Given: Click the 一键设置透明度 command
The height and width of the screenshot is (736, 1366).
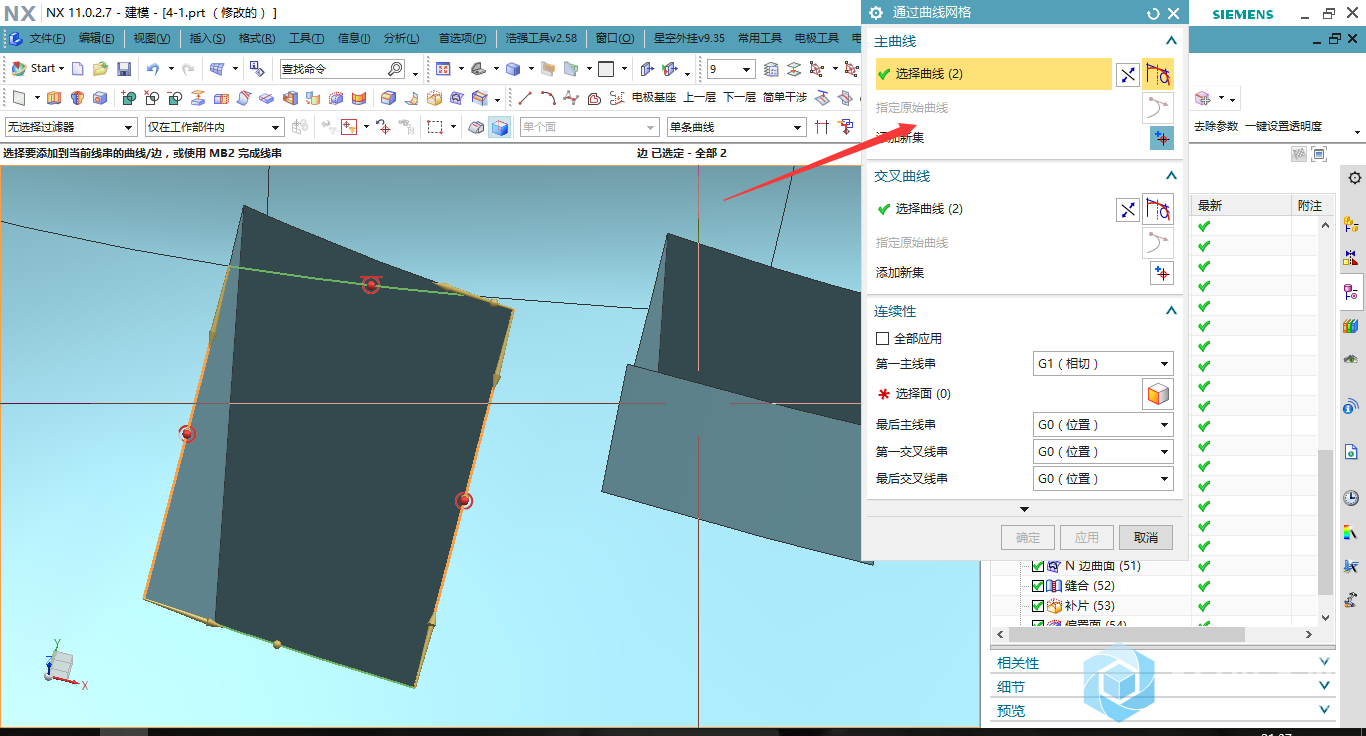Looking at the screenshot, I should (x=1283, y=126).
